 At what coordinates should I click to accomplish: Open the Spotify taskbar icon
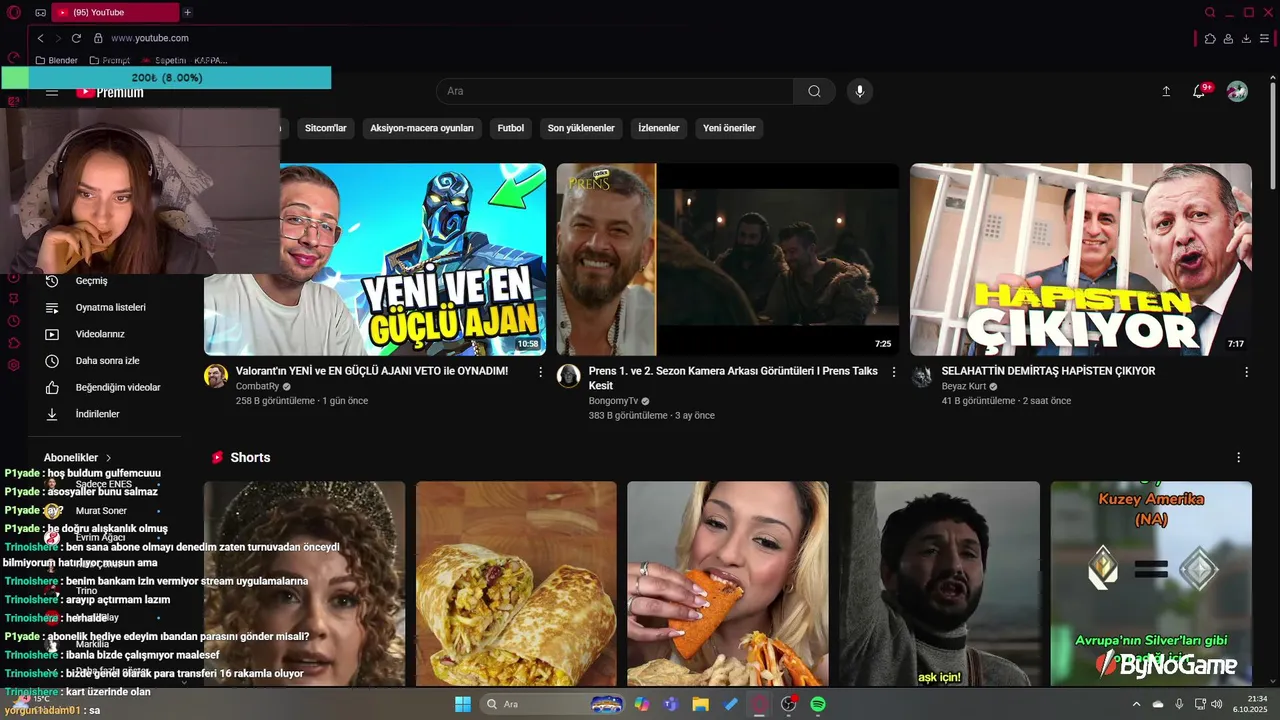817,704
